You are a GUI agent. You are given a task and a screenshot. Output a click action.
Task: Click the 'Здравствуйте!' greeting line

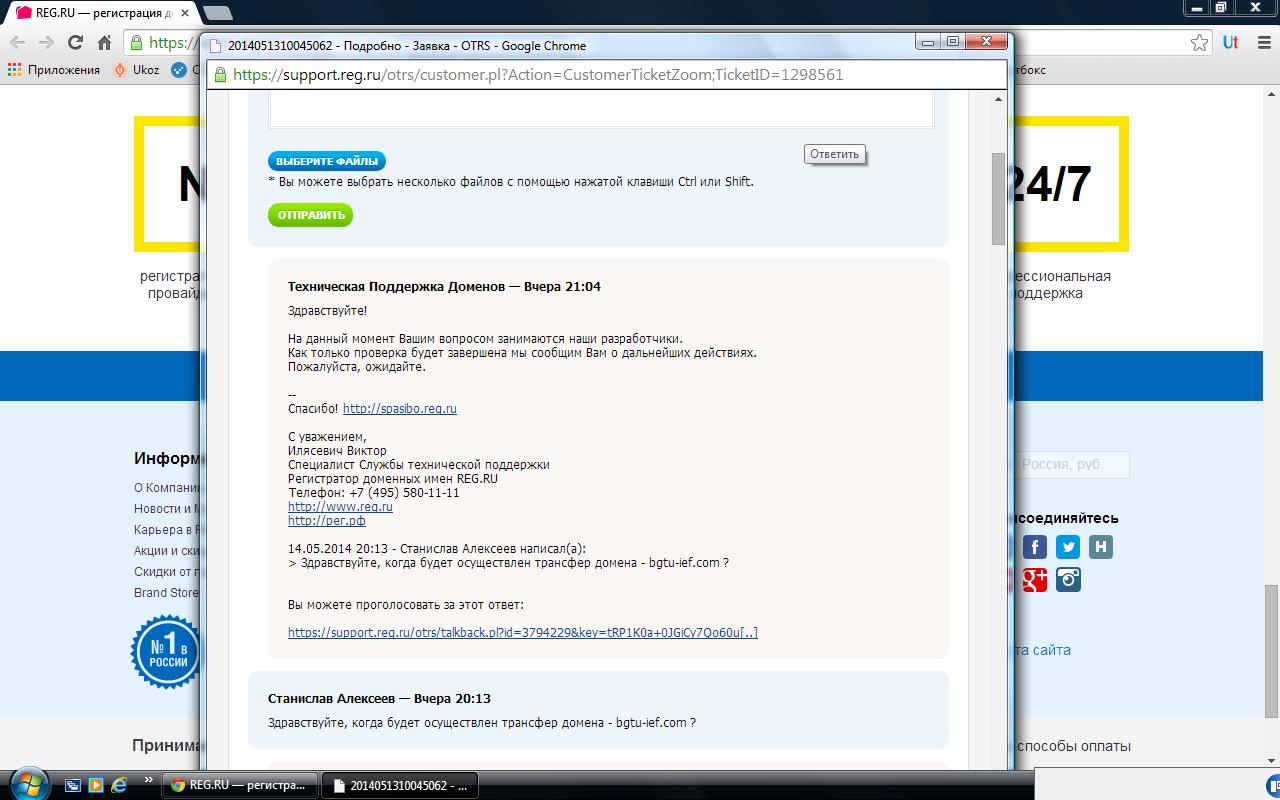point(327,311)
